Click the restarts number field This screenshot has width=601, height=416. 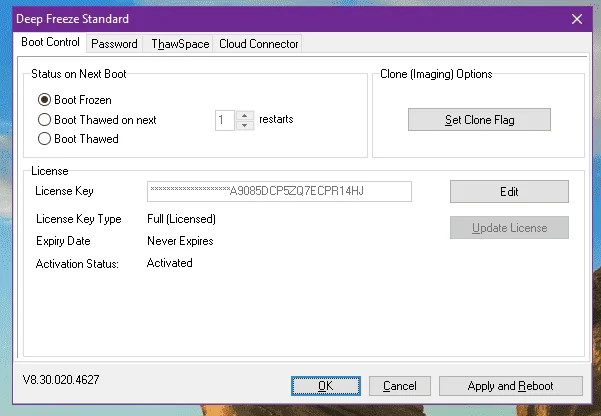click(225, 120)
